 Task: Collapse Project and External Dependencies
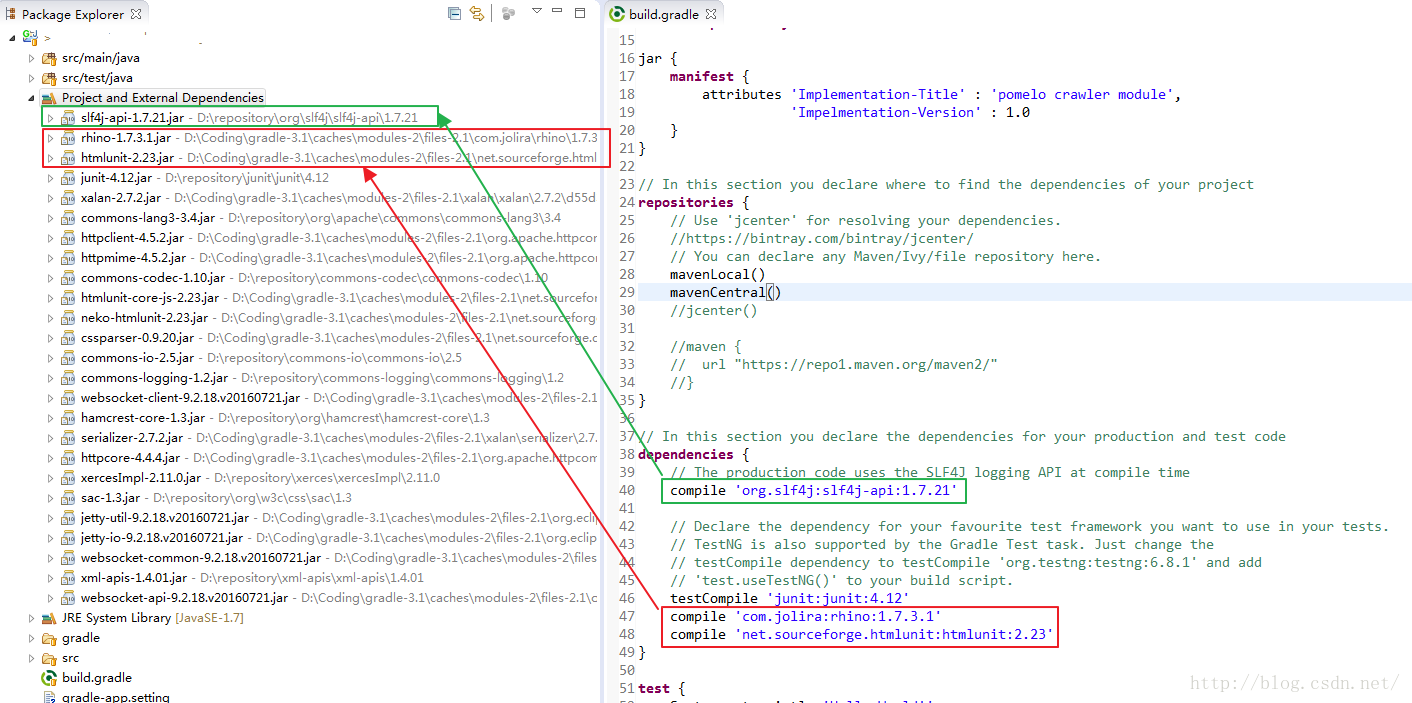click(31, 98)
